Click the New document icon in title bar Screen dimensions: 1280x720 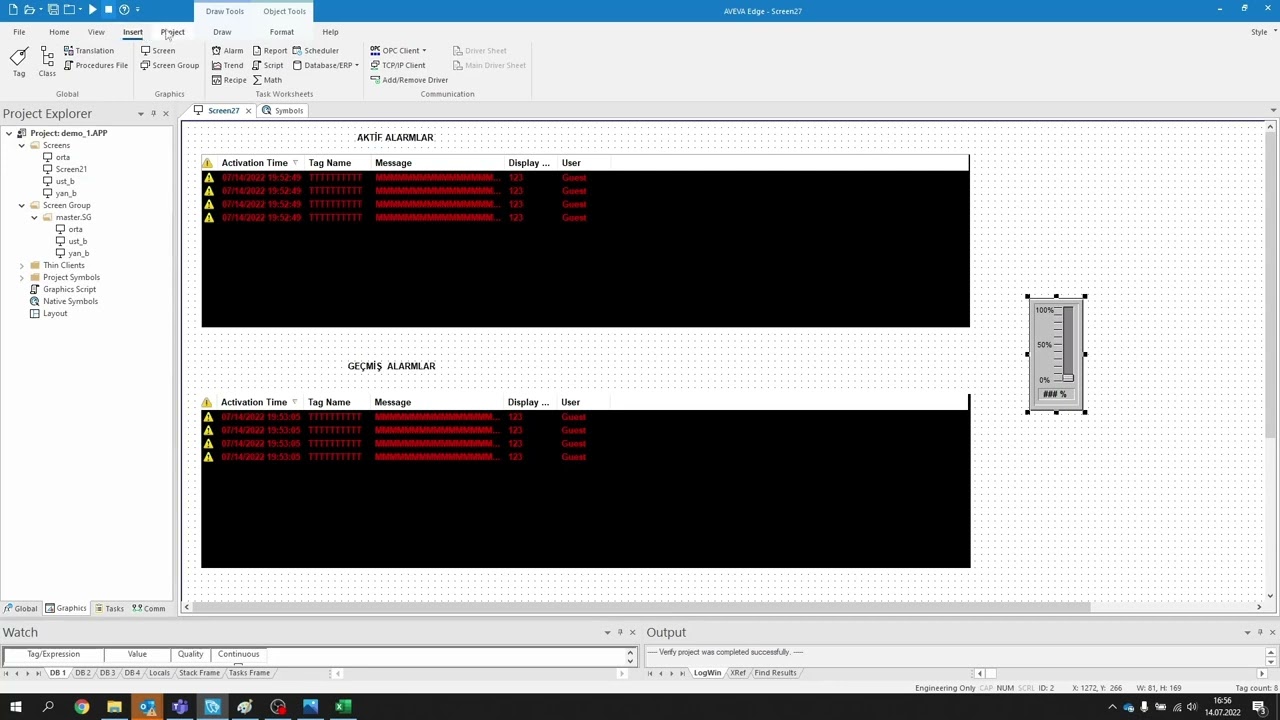(13, 9)
